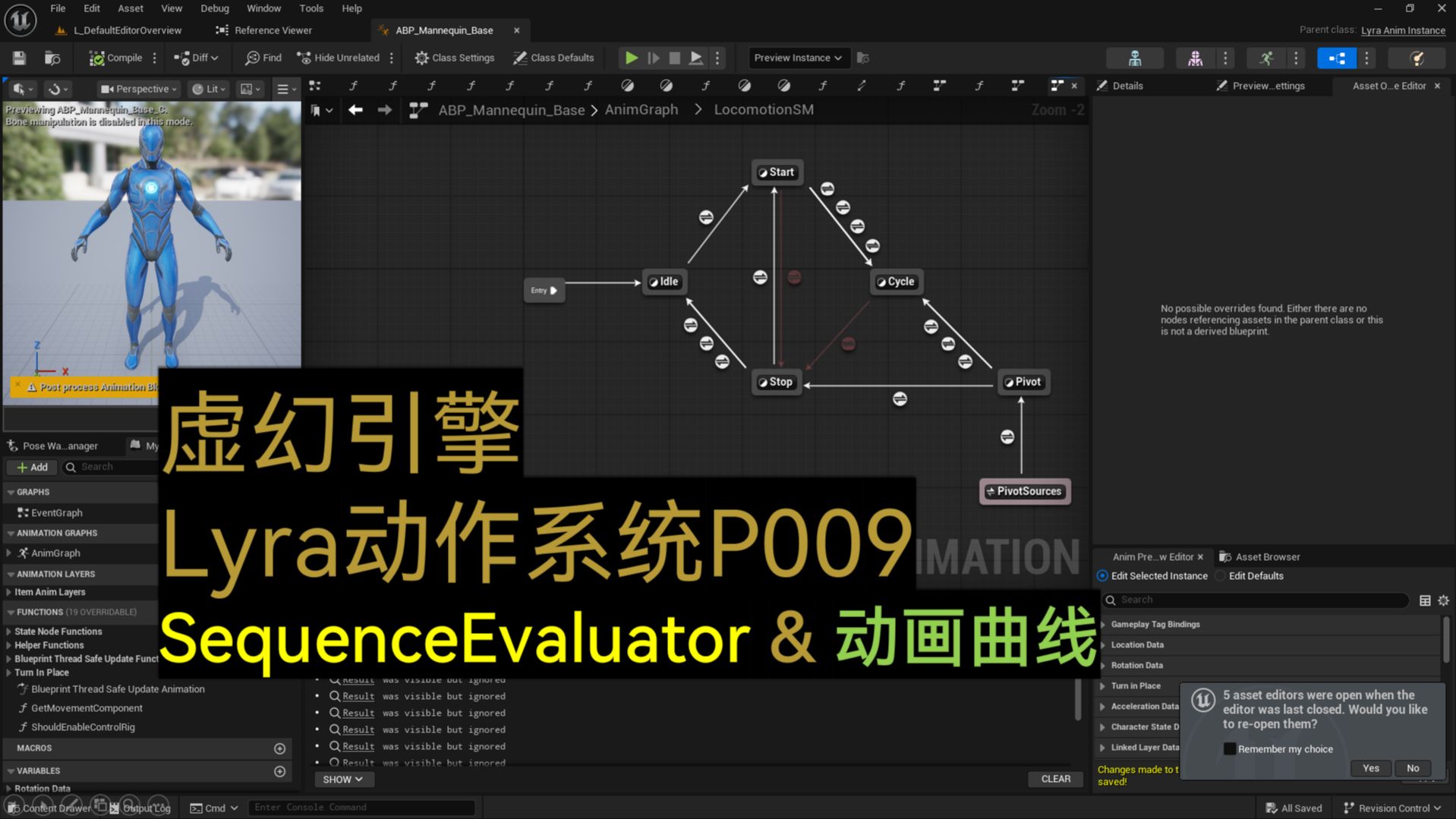This screenshot has height=819, width=1456.
Task: Click the transition icon from Pivot to Stop
Action: (900, 399)
